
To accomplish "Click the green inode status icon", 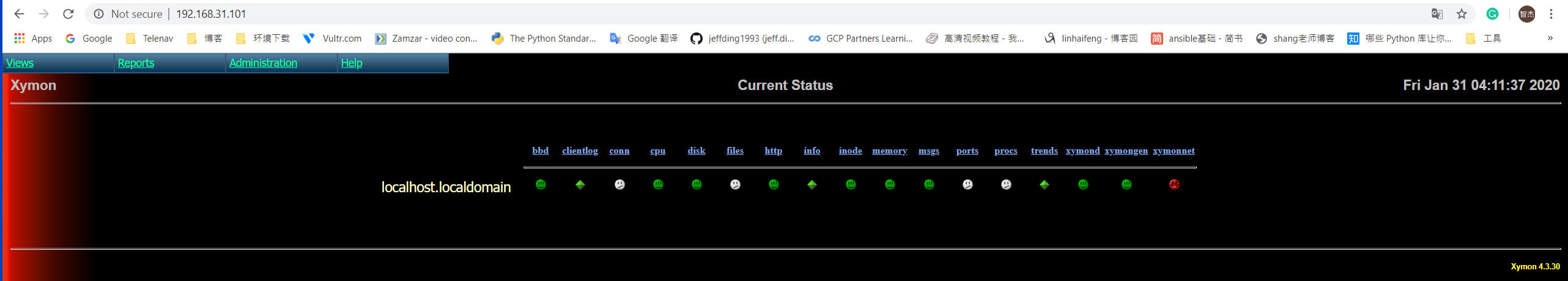I will (851, 184).
